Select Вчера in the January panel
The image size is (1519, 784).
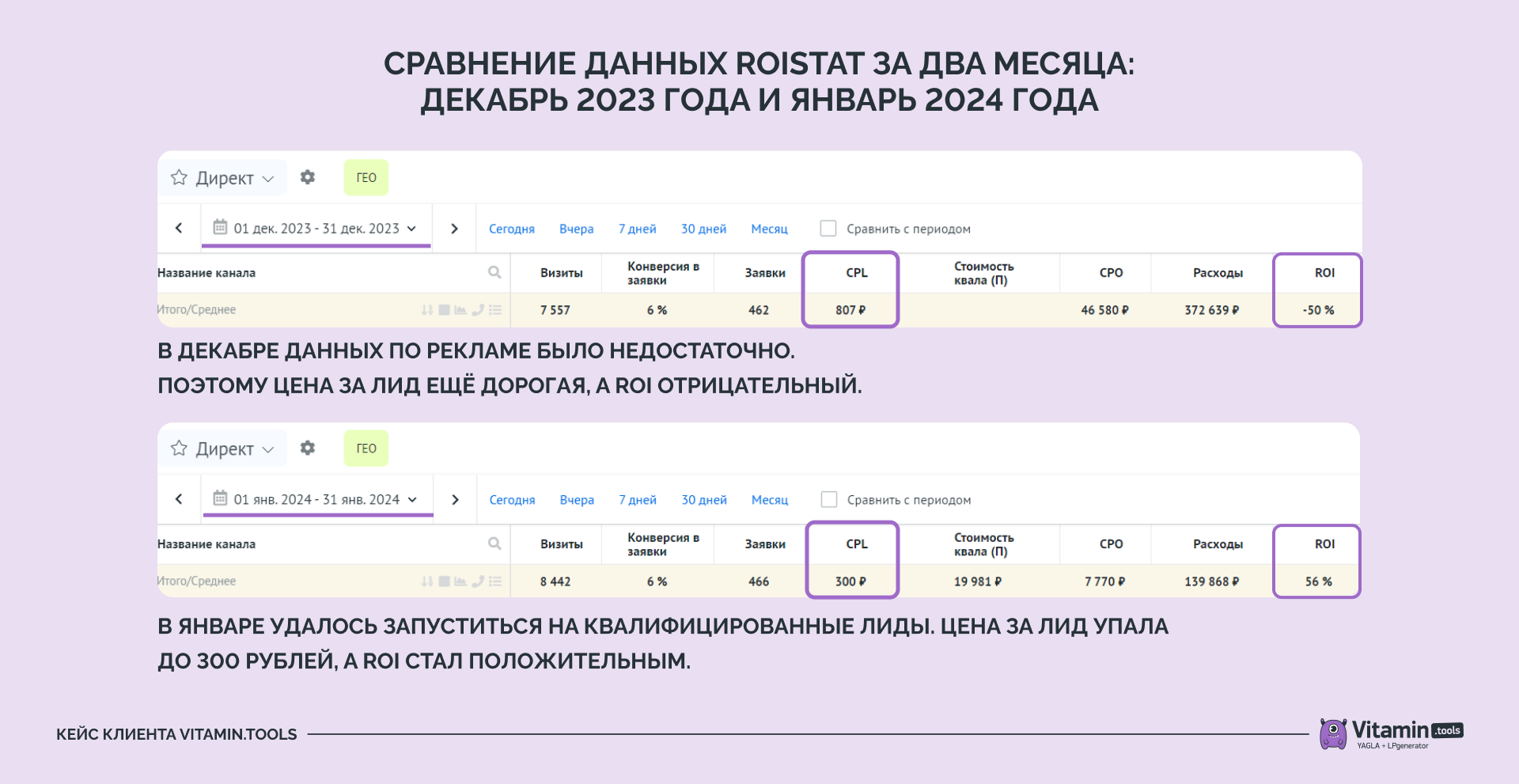[577, 500]
